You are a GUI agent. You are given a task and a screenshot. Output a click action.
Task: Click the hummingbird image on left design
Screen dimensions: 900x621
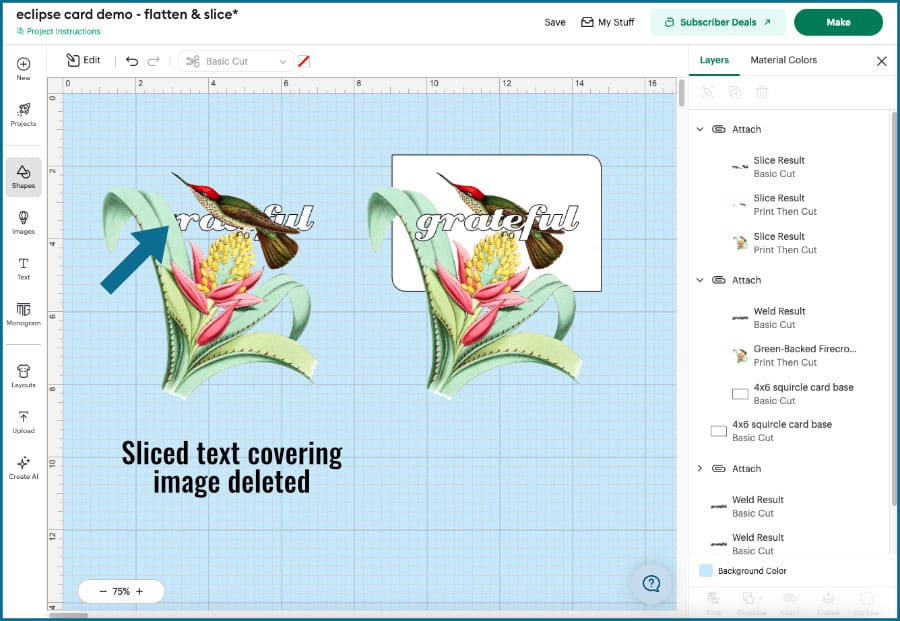[238, 221]
